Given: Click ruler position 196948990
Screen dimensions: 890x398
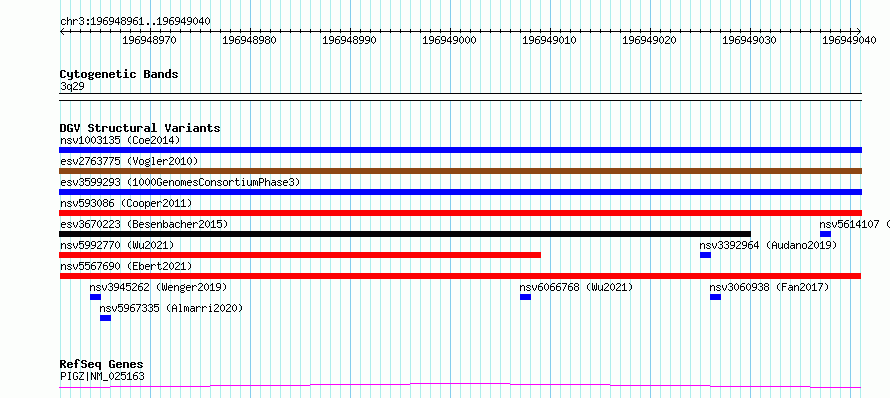Looking at the screenshot, I should tap(349, 40).
